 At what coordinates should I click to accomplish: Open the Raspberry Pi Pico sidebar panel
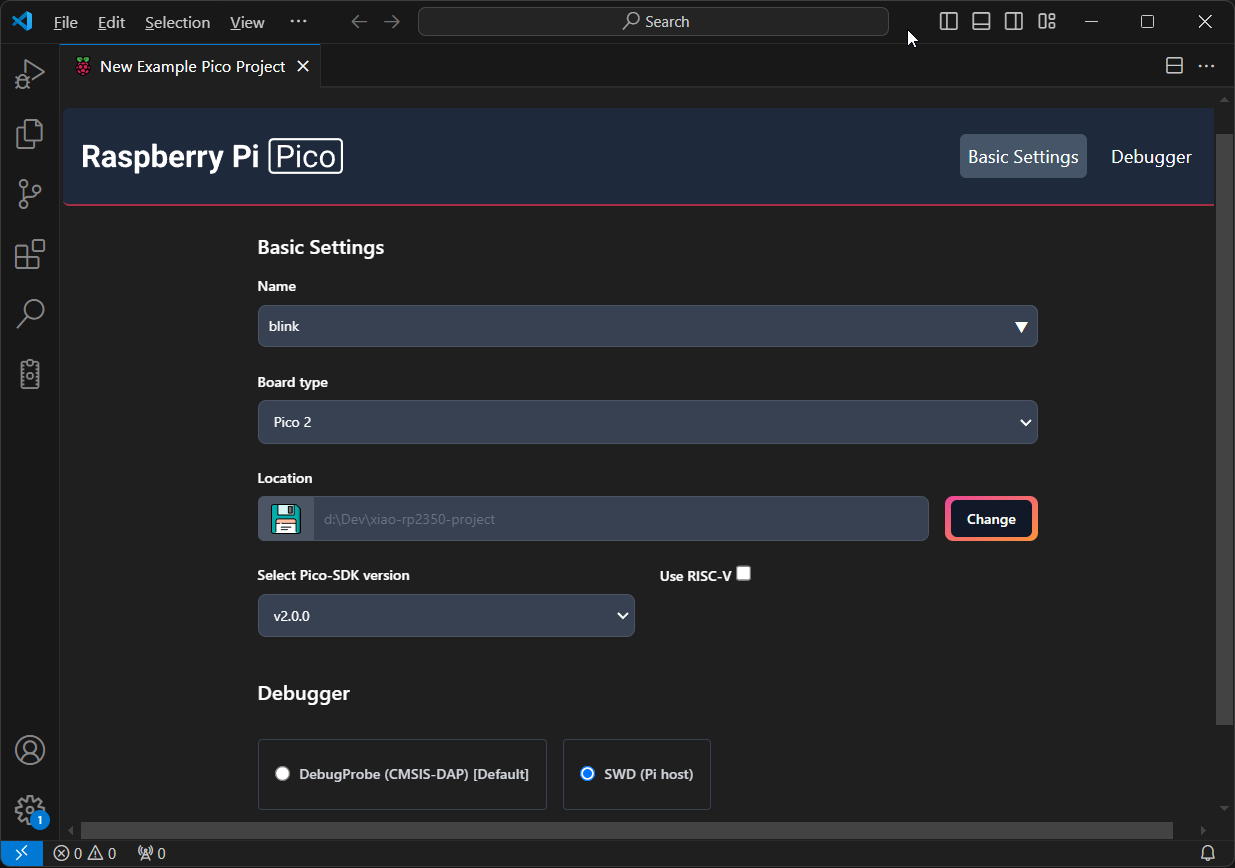tap(30, 374)
